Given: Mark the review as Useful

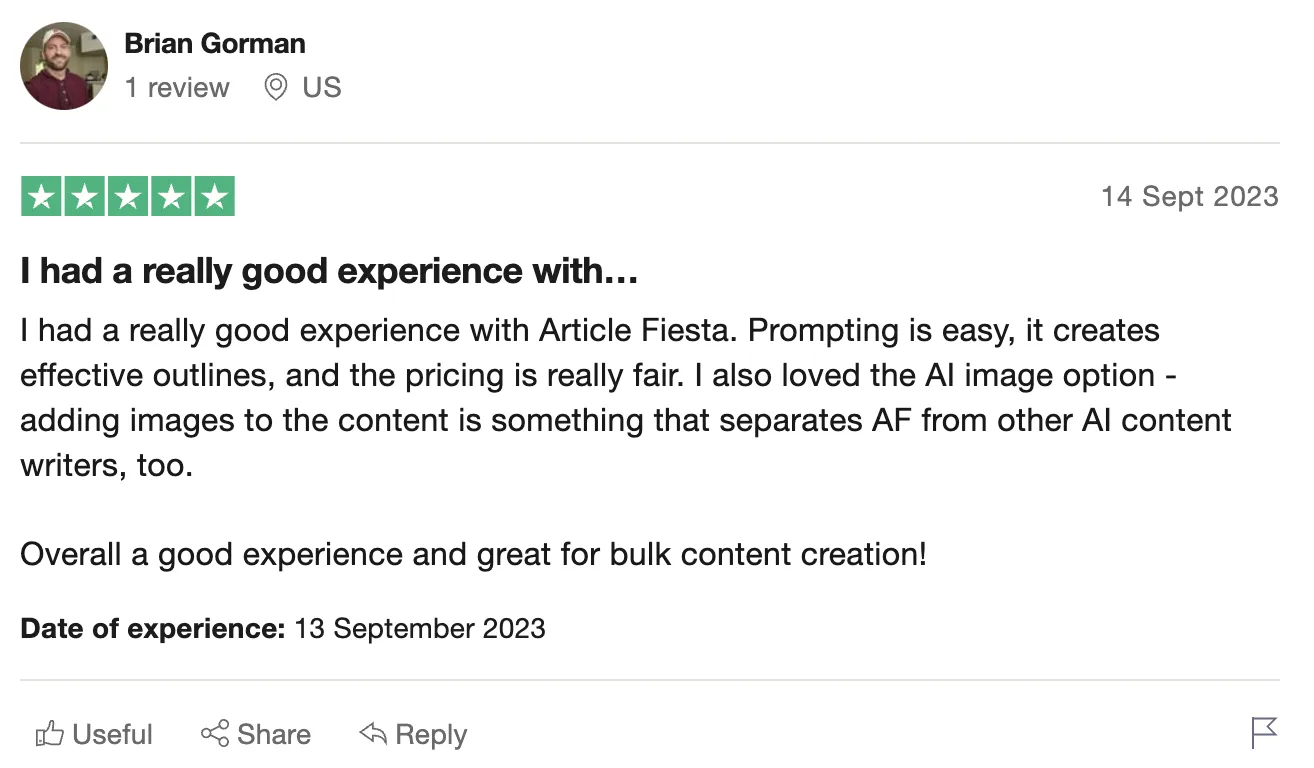Looking at the screenshot, I should 112,735.
